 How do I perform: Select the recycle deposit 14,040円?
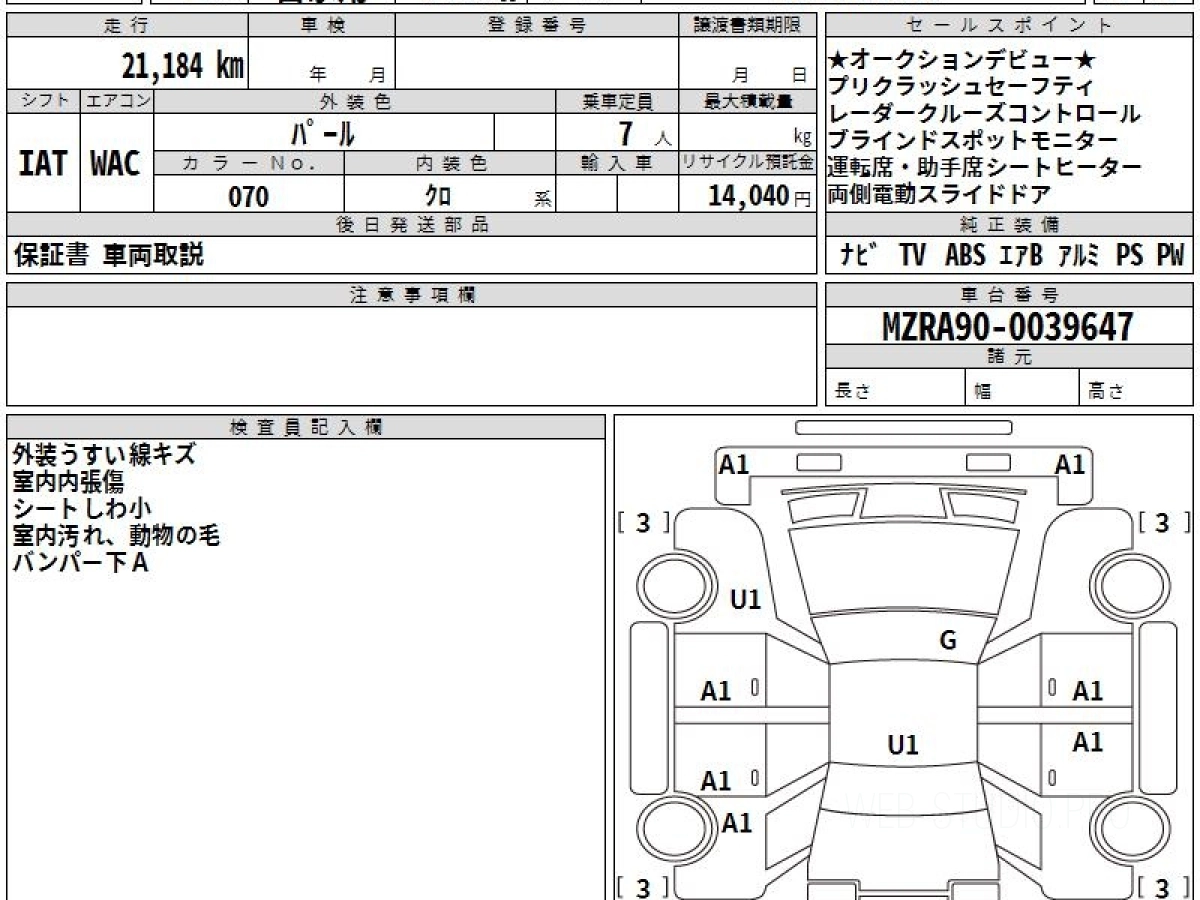point(759,196)
